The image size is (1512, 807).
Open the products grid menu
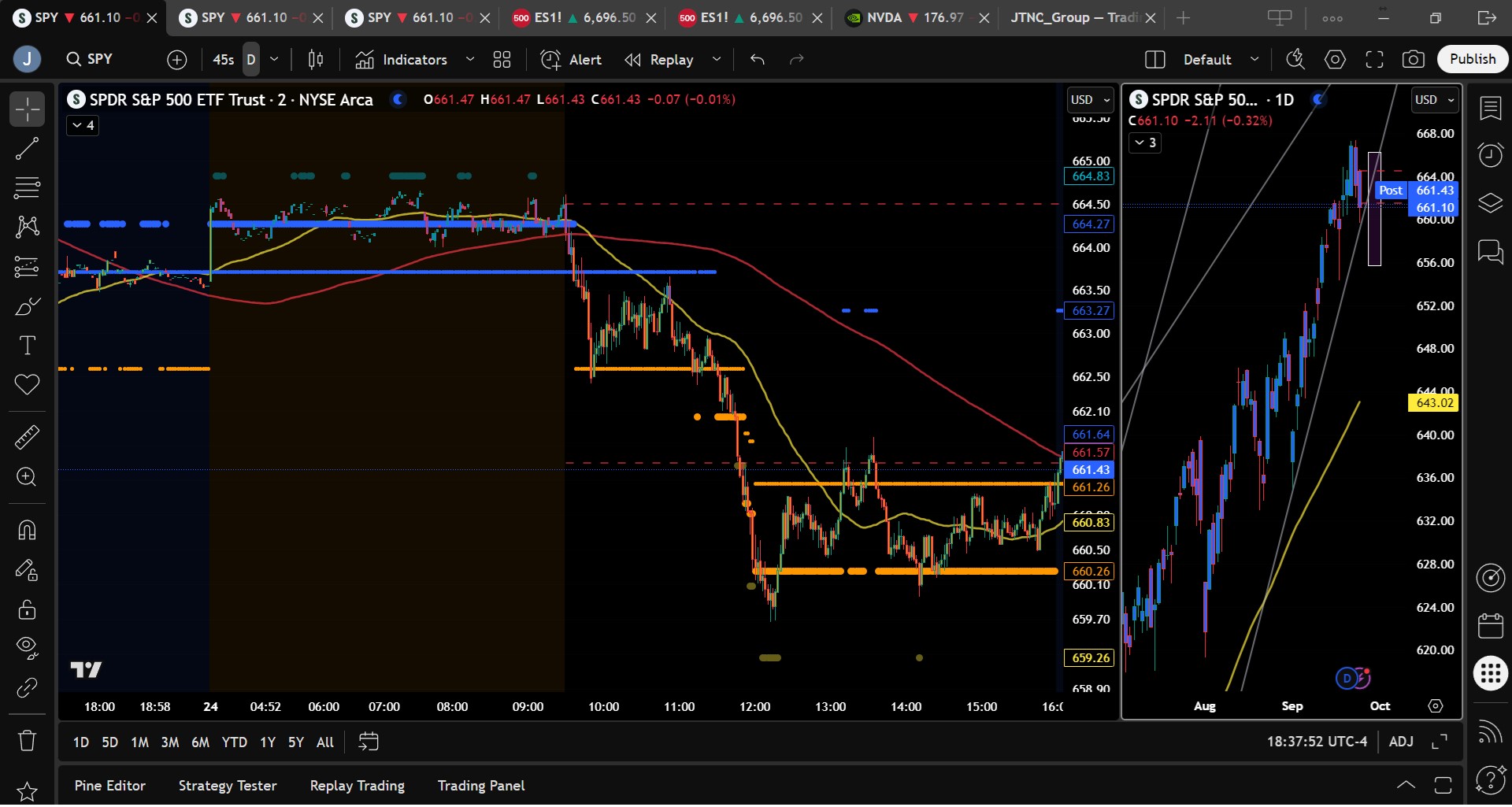1491,674
